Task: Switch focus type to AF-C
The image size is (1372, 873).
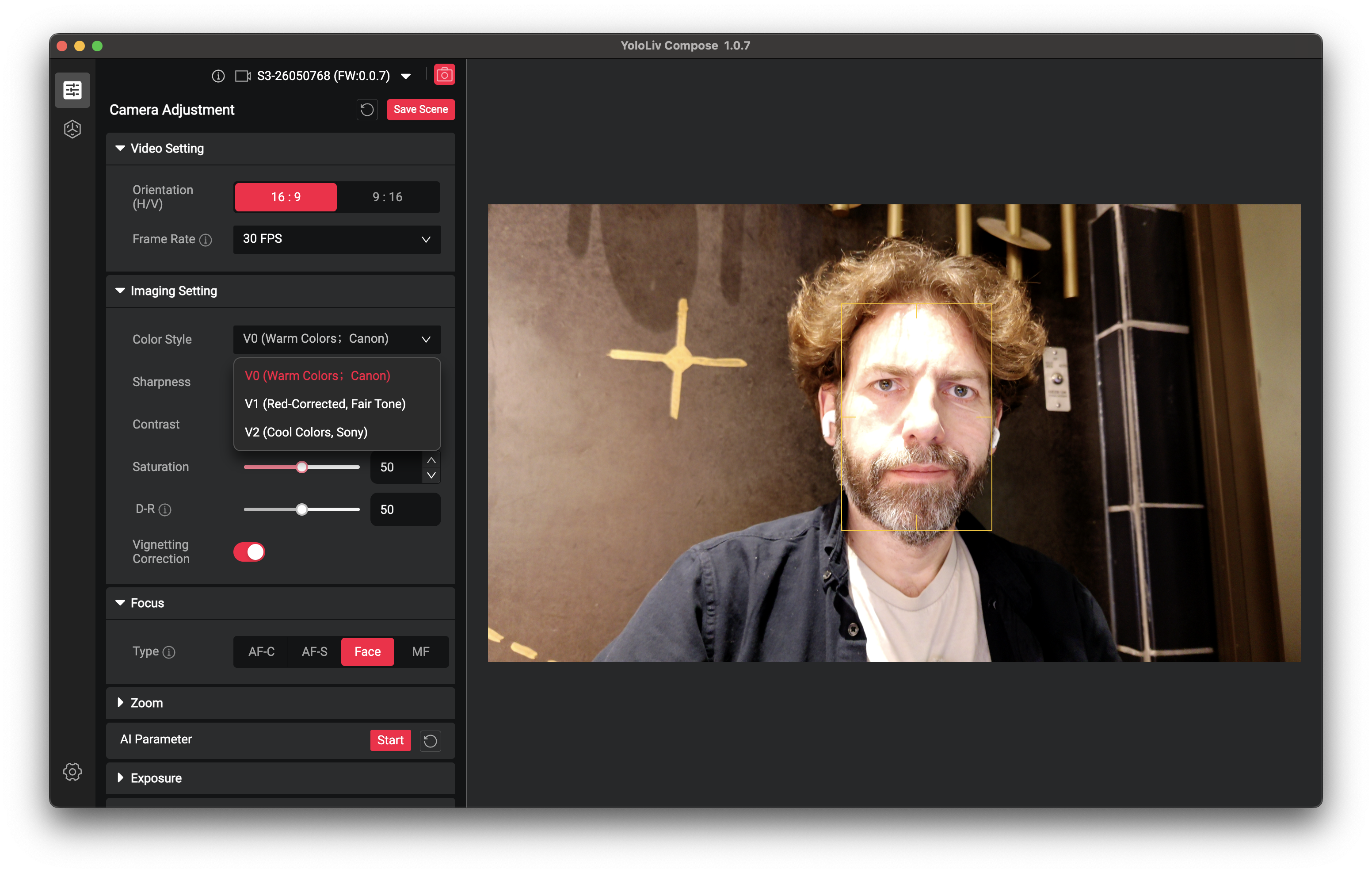Action: (x=262, y=651)
